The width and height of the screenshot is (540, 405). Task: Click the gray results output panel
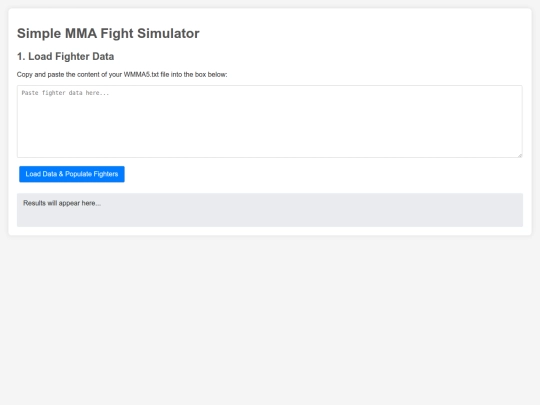click(x=270, y=210)
